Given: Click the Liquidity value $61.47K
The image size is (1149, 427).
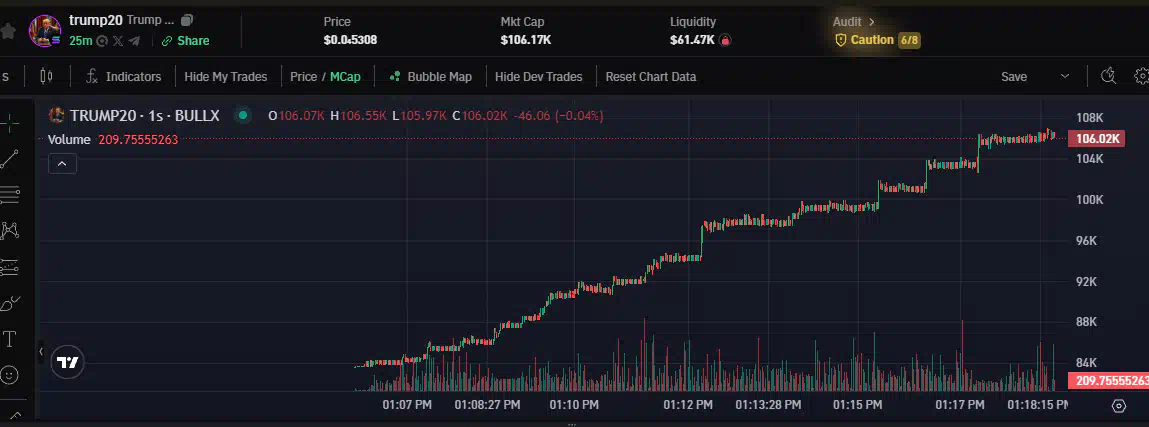Looking at the screenshot, I should pos(692,40).
